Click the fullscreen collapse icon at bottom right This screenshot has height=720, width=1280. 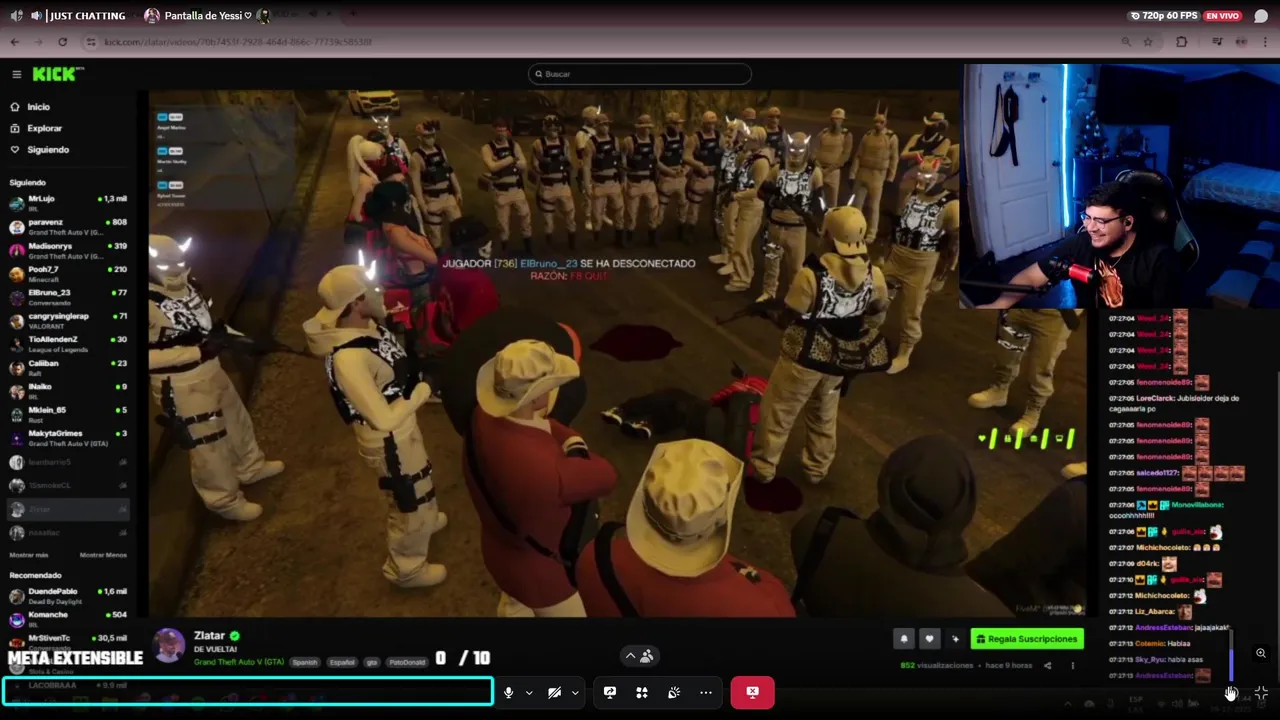(1261, 693)
